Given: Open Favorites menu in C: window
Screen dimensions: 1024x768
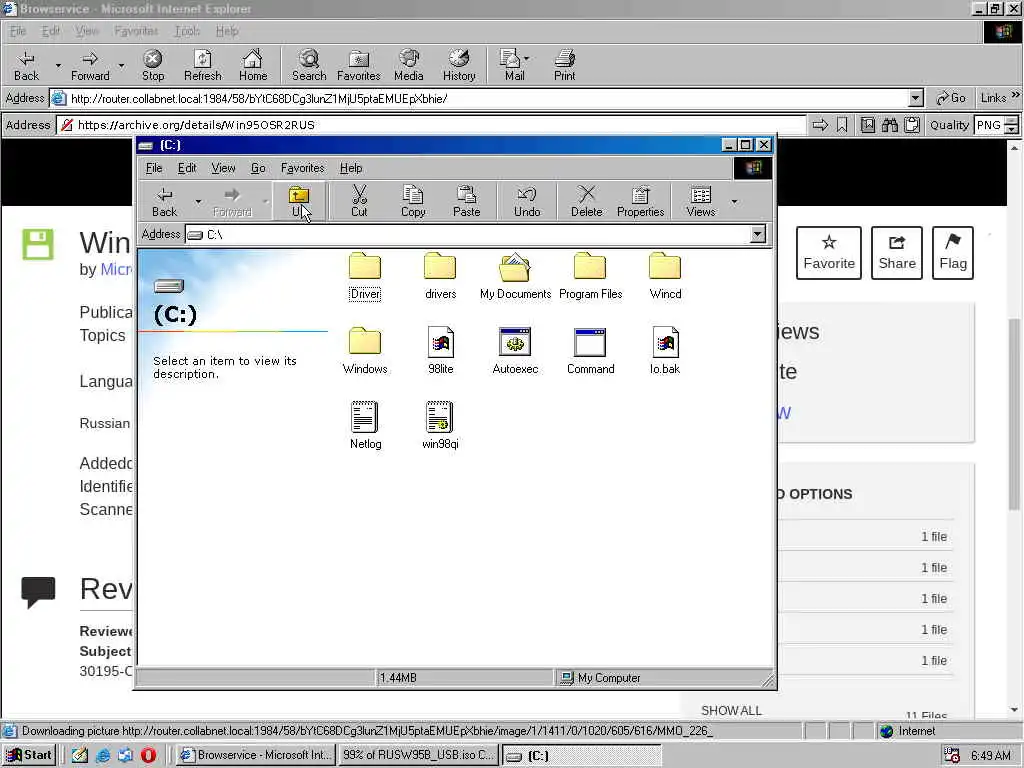Looking at the screenshot, I should pyautogui.click(x=302, y=168).
